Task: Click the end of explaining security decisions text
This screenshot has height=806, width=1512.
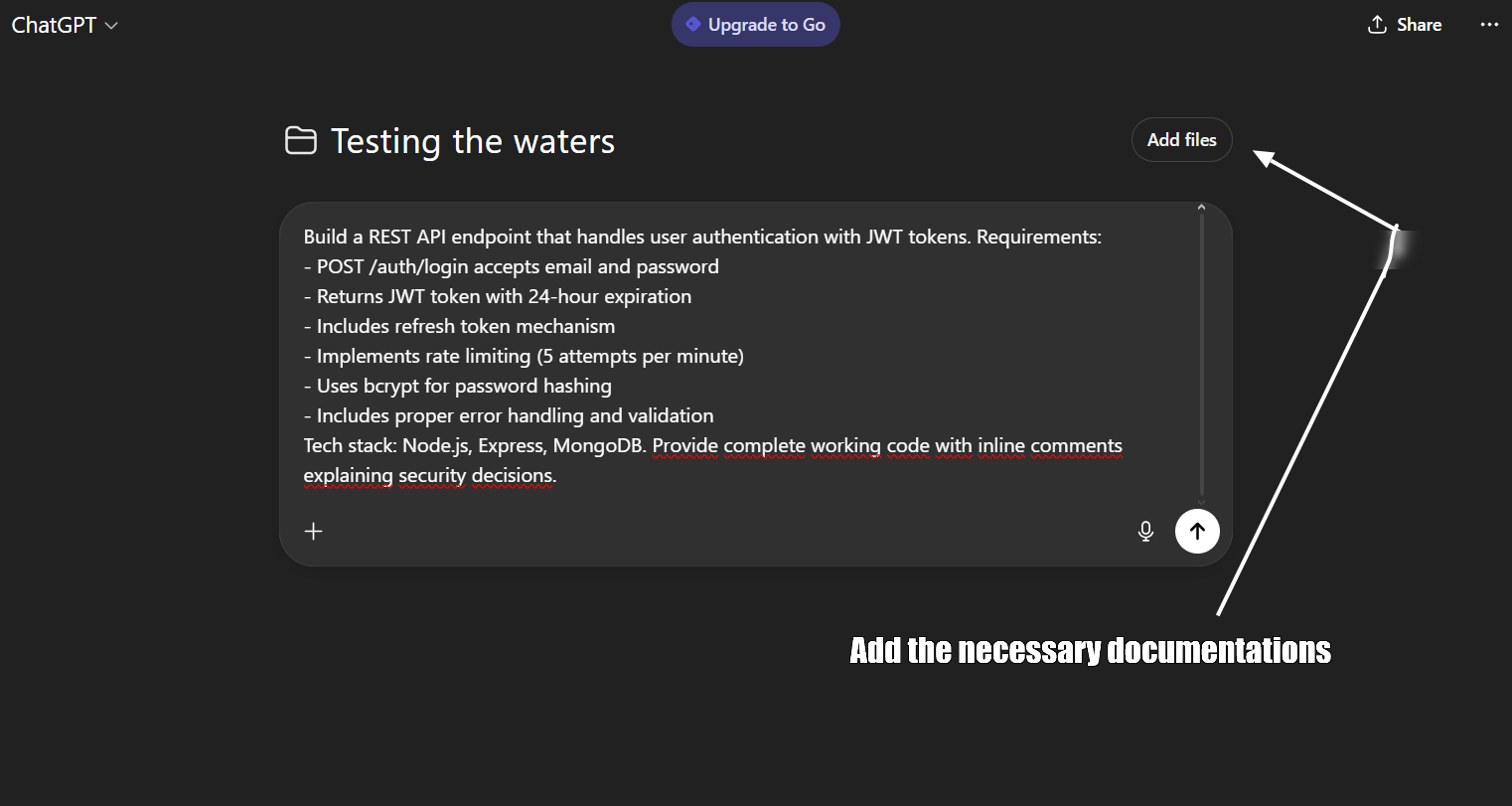Action: click(556, 476)
